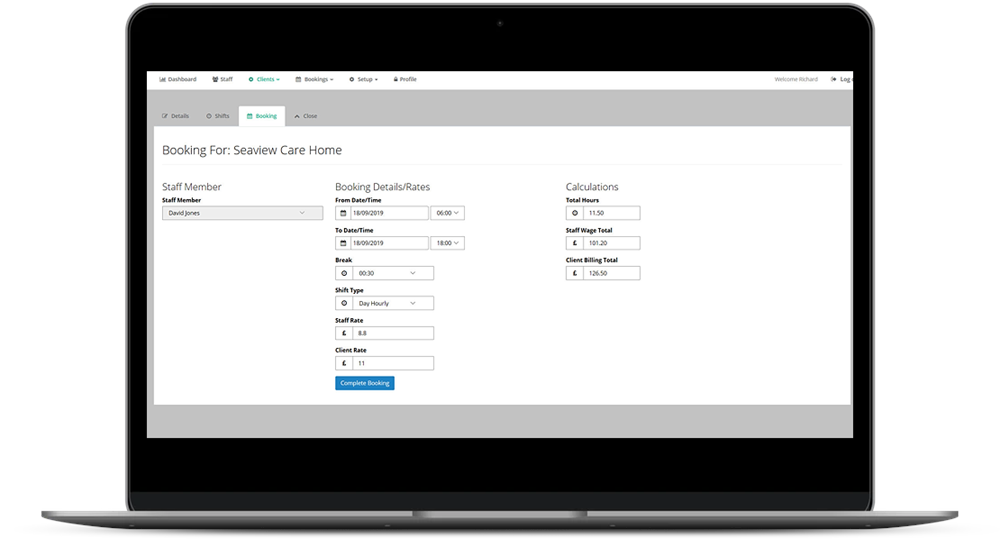Click the calendar icon beside To Date
Screen dimensions: 1000x539
pyautogui.click(x=343, y=243)
